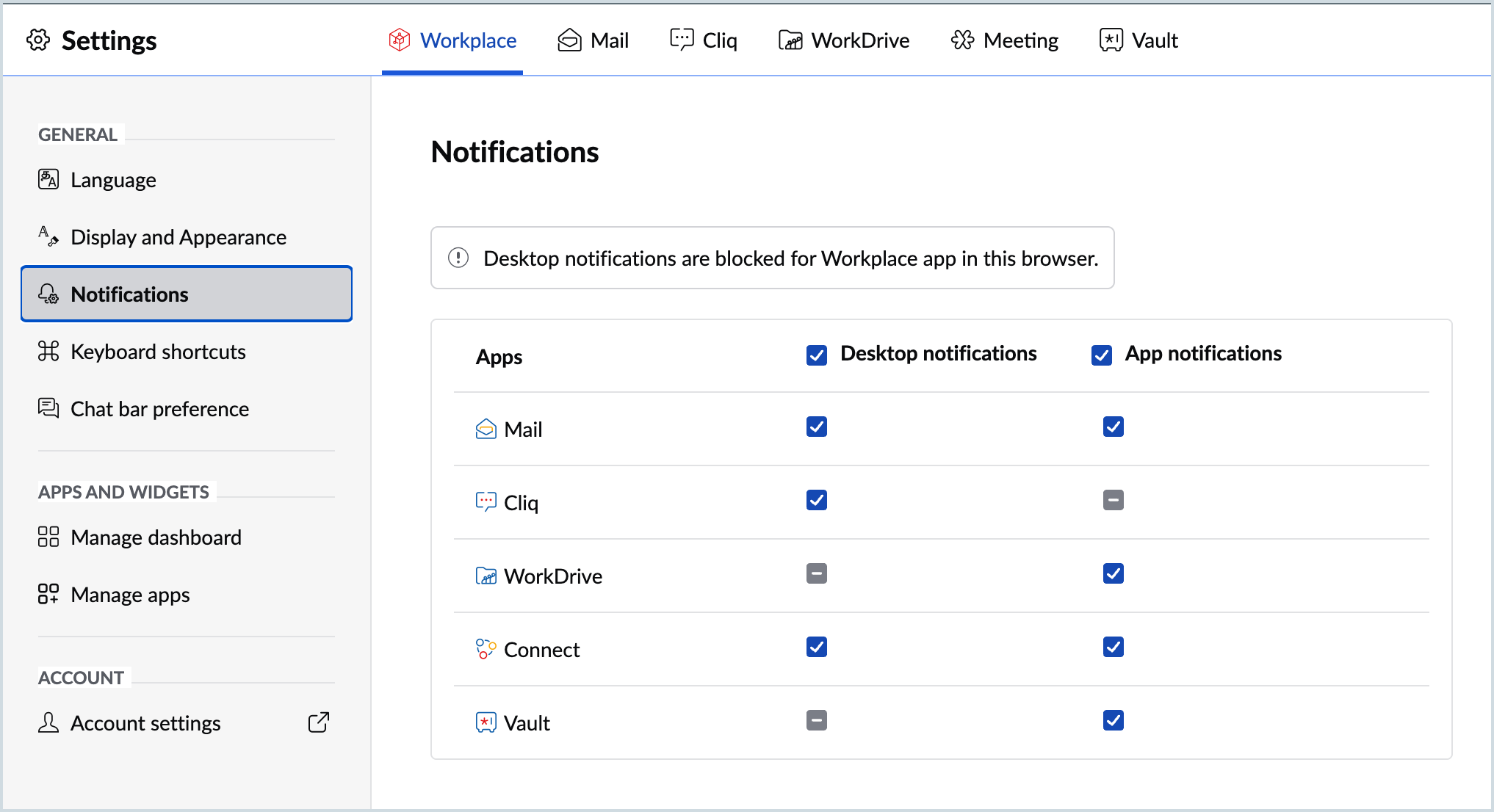Screen dimensions: 1494x812
Task: Click the Language icon in sidebar
Action: [x=48, y=179]
